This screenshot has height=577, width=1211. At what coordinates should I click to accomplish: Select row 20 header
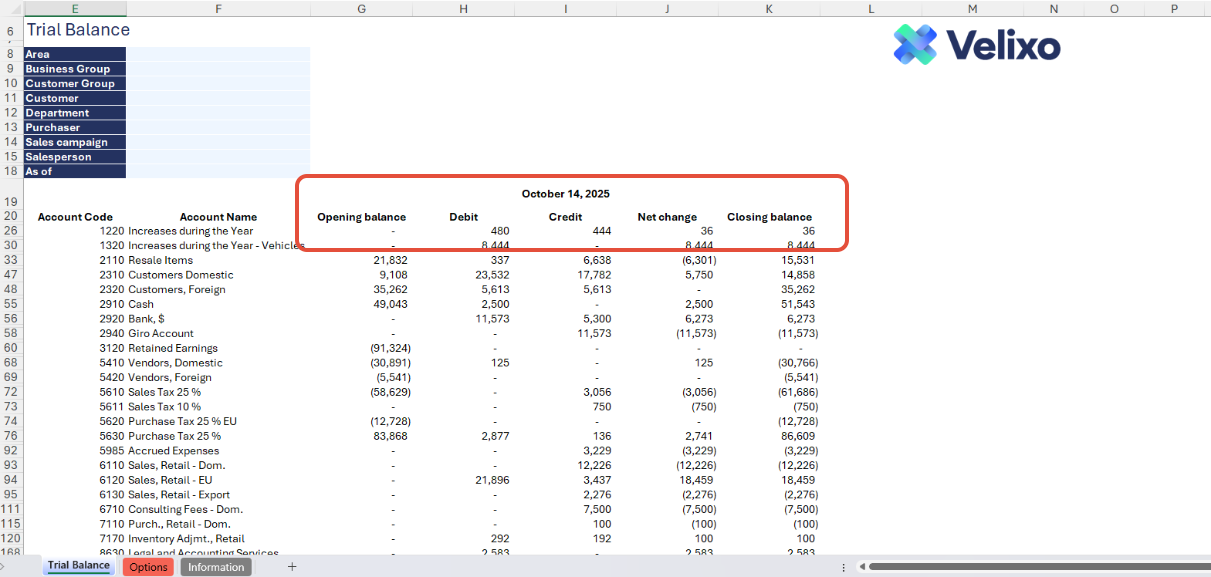11,217
